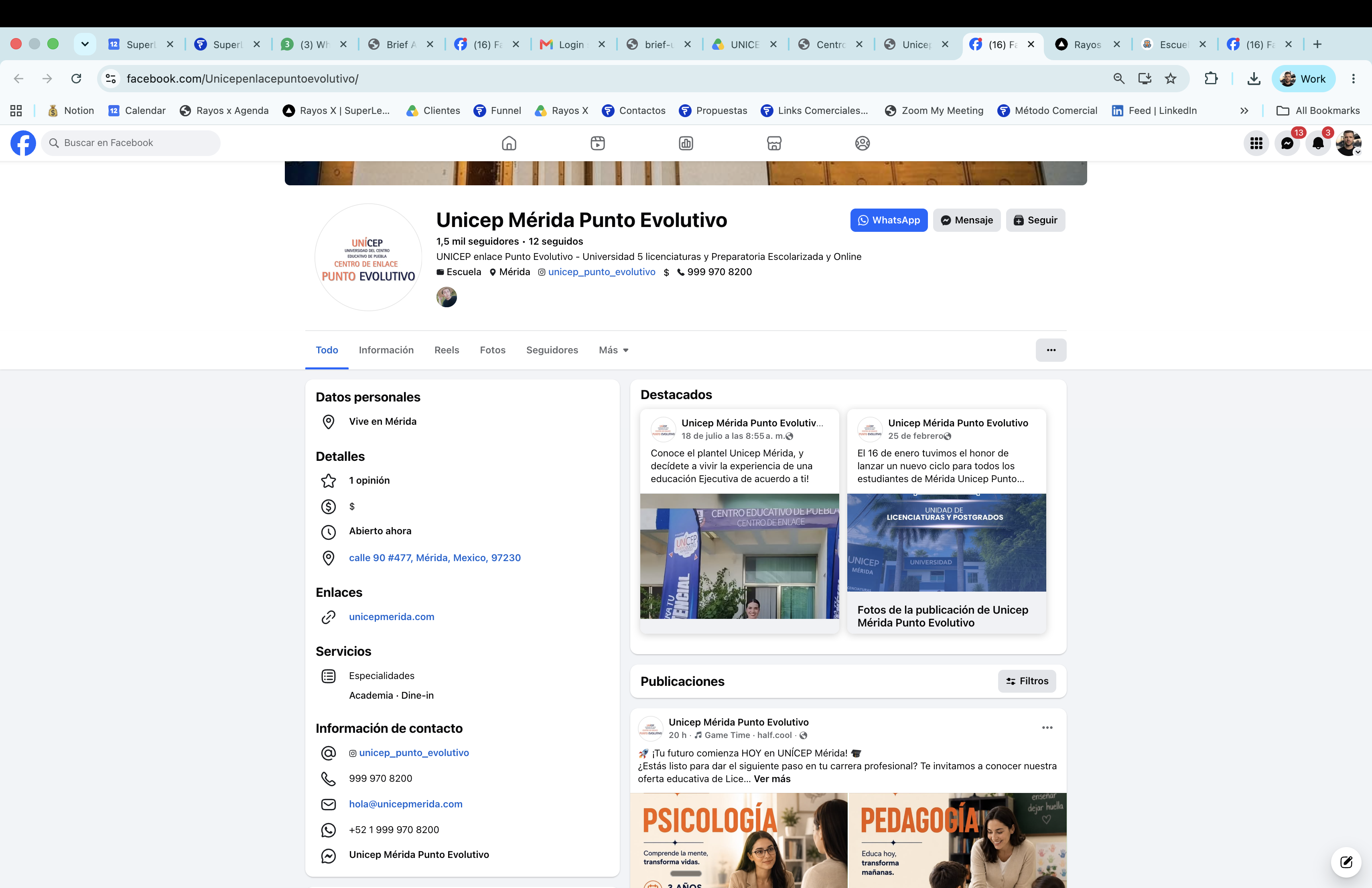
Task: Open Messenger chats icon with 13 badge
Action: coord(1287,143)
